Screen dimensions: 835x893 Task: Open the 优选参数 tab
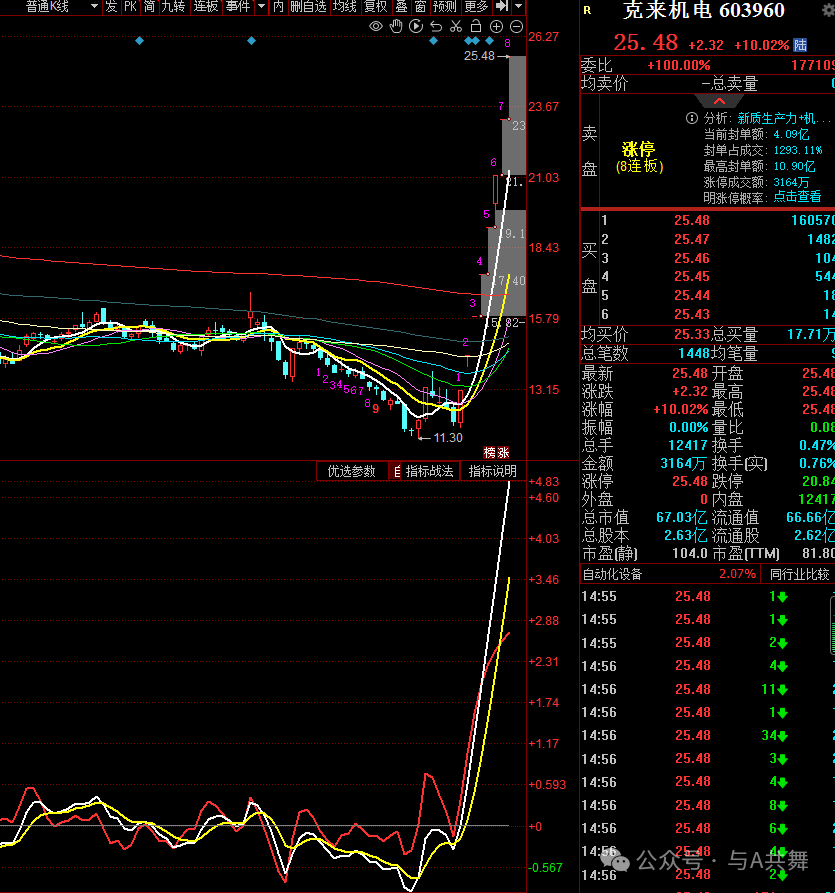[351, 471]
